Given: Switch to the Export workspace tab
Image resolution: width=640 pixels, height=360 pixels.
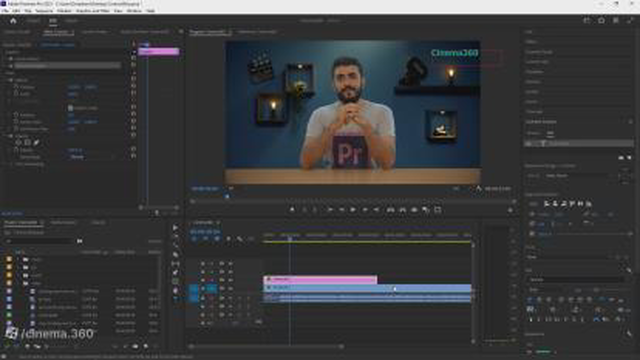Looking at the screenshot, I should point(71,20).
